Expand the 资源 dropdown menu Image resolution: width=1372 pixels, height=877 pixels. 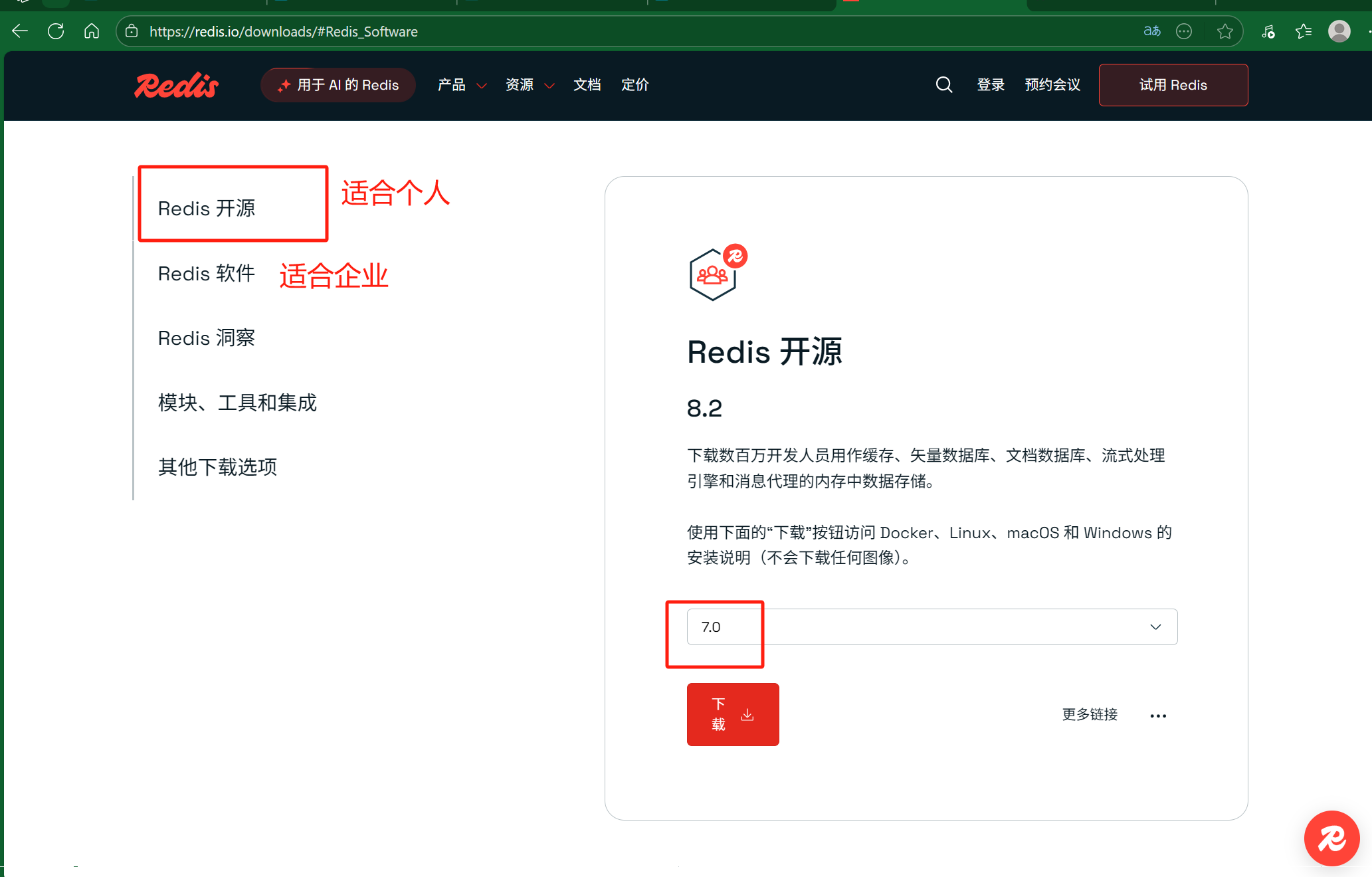tap(530, 85)
